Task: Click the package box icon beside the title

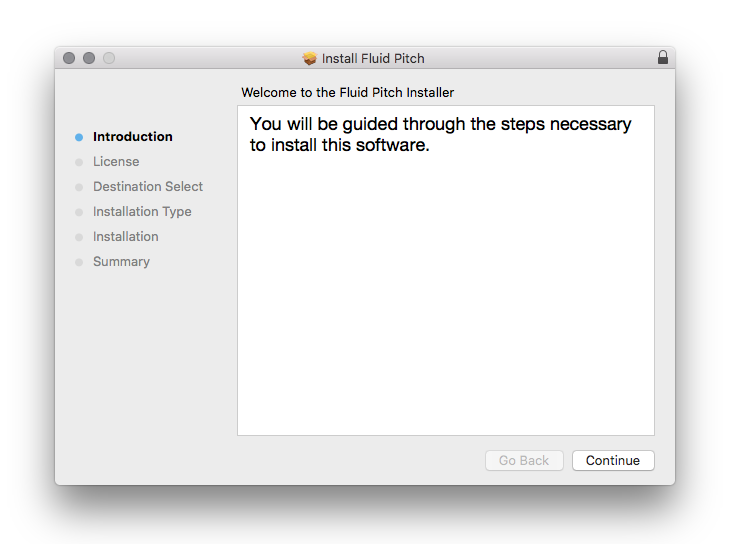Action: tap(310, 58)
